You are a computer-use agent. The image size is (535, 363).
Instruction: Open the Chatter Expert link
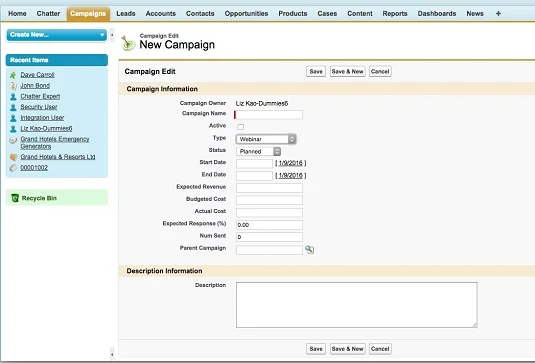point(40,97)
